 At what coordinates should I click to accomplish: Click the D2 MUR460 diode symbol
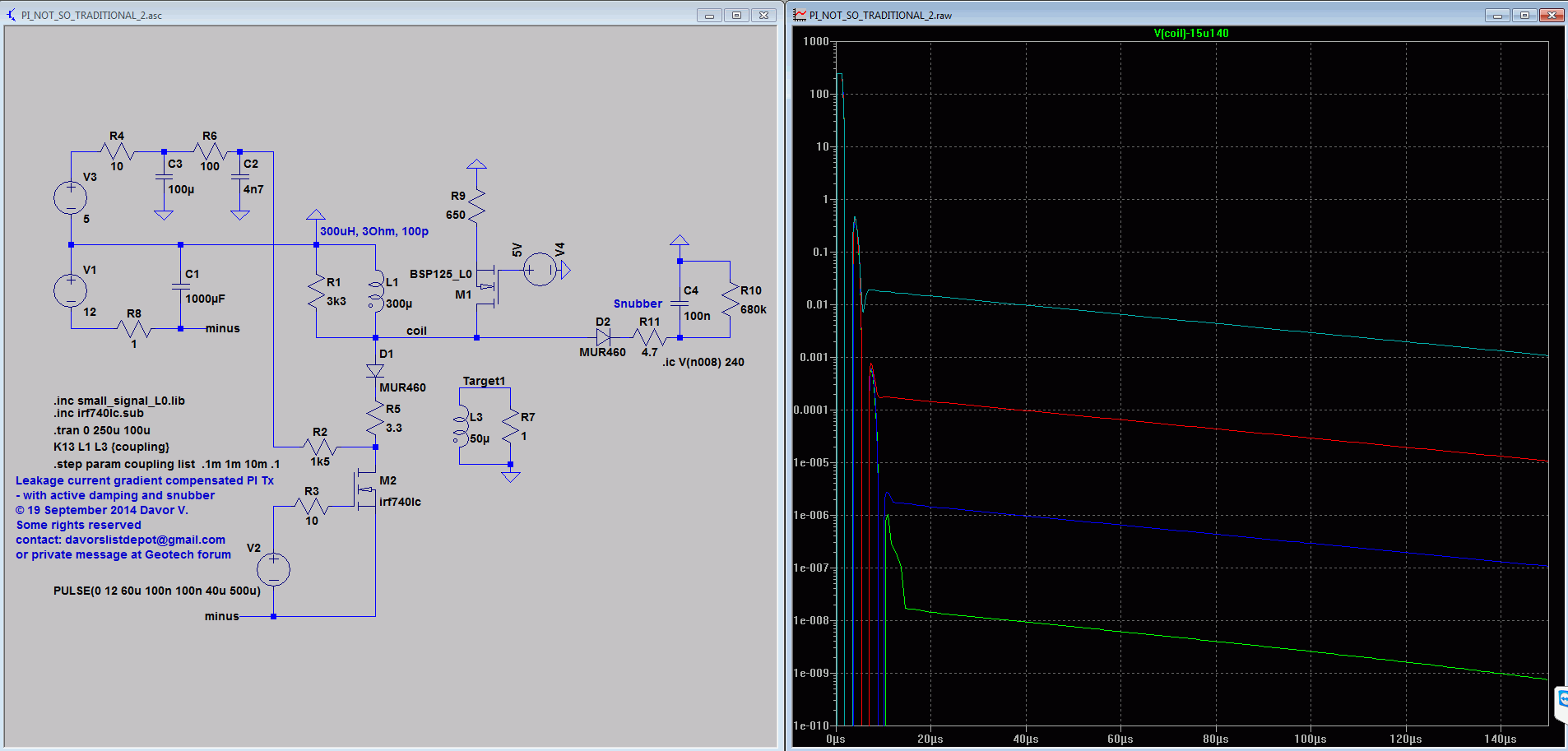click(x=603, y=337)
